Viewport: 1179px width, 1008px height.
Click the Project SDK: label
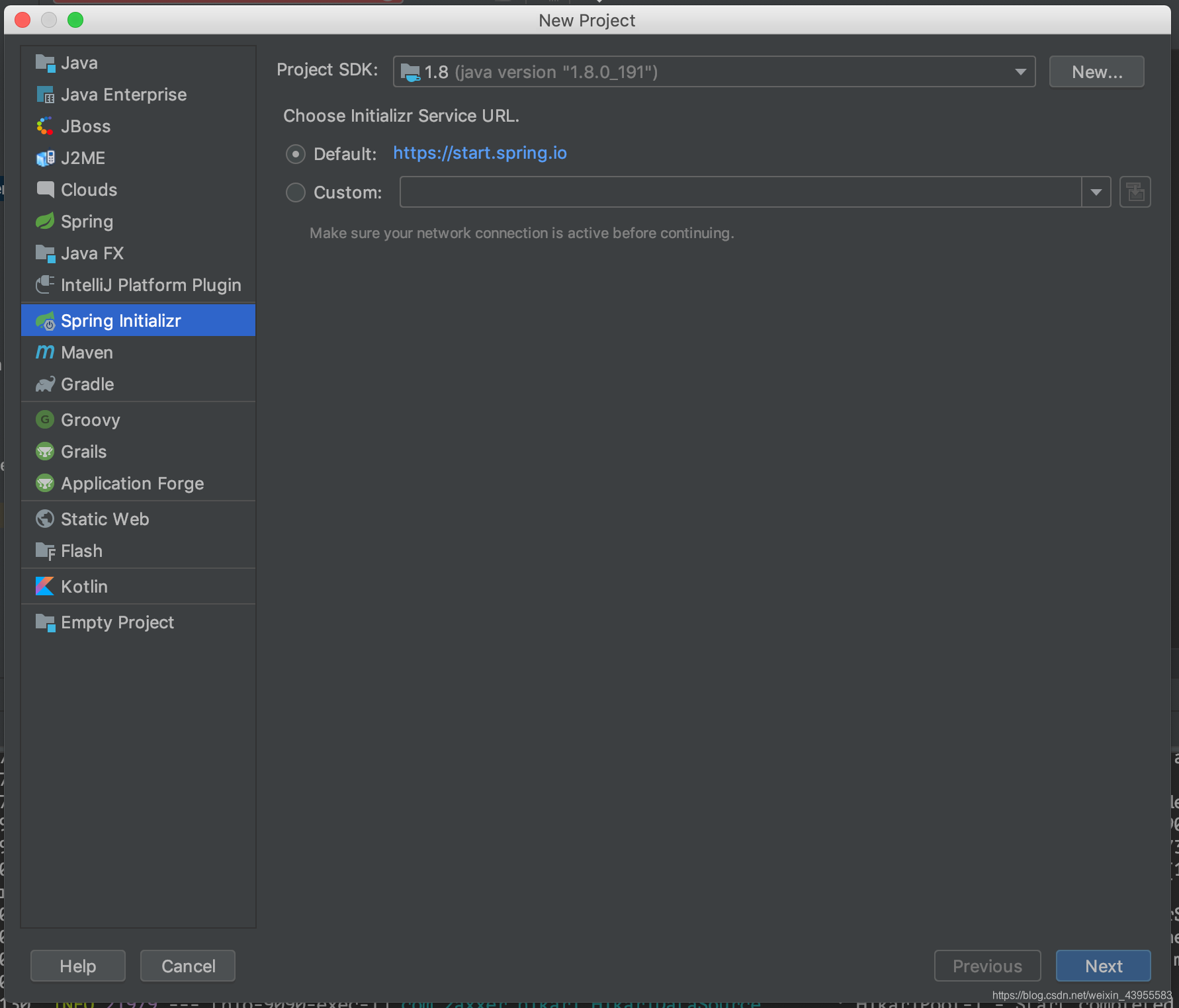point(327,69)
